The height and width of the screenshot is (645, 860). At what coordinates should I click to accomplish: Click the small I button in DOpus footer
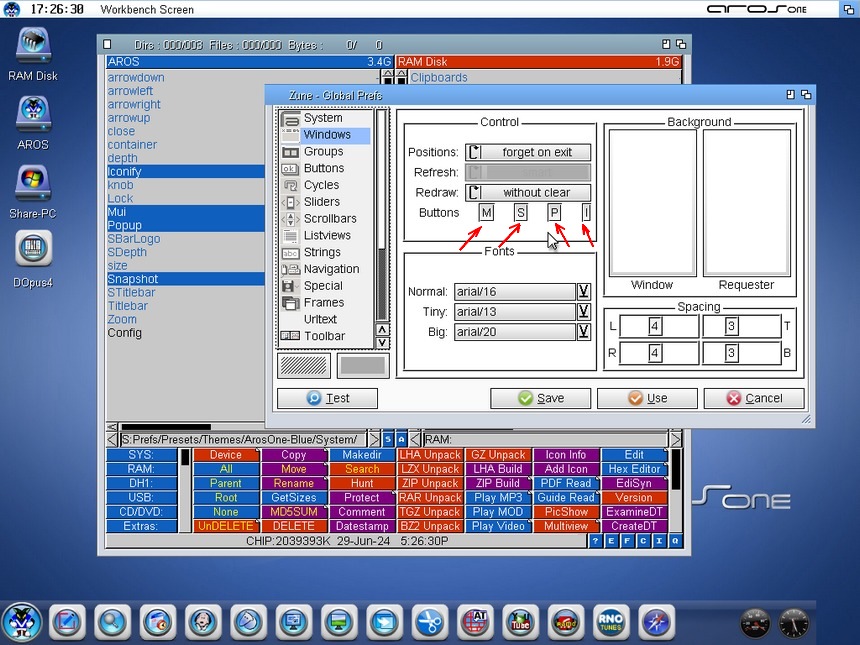659,541
